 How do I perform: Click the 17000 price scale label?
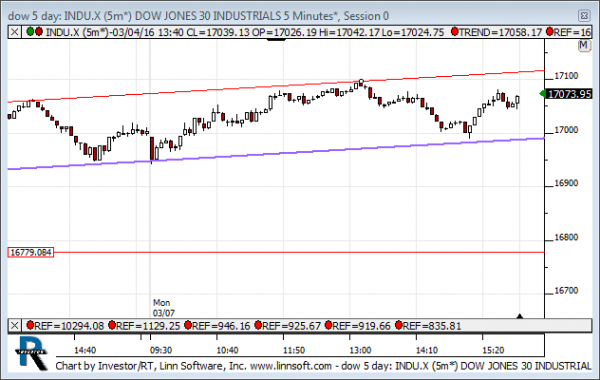(566, 130)
